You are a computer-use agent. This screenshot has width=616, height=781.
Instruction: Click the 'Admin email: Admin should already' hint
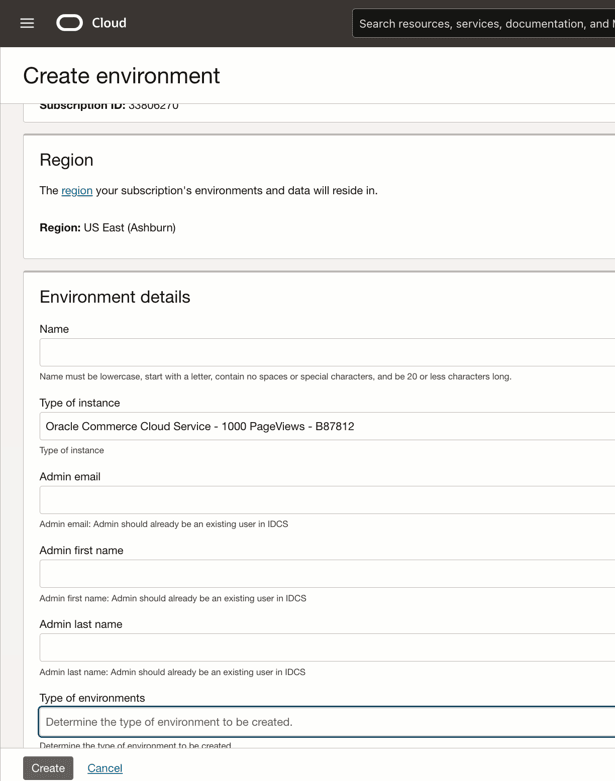pos(163,524)
